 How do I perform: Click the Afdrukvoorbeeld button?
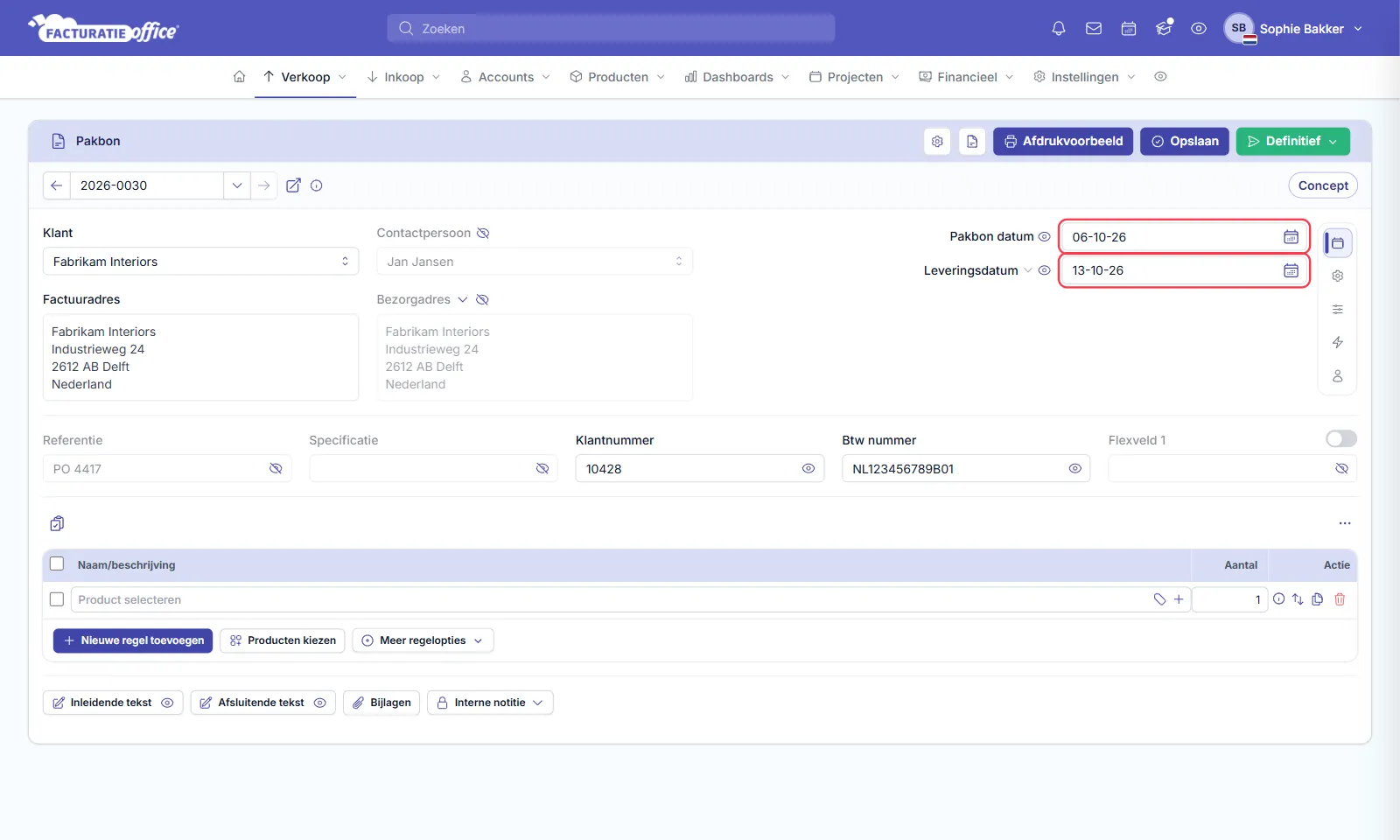click(x=1063, y=142)
